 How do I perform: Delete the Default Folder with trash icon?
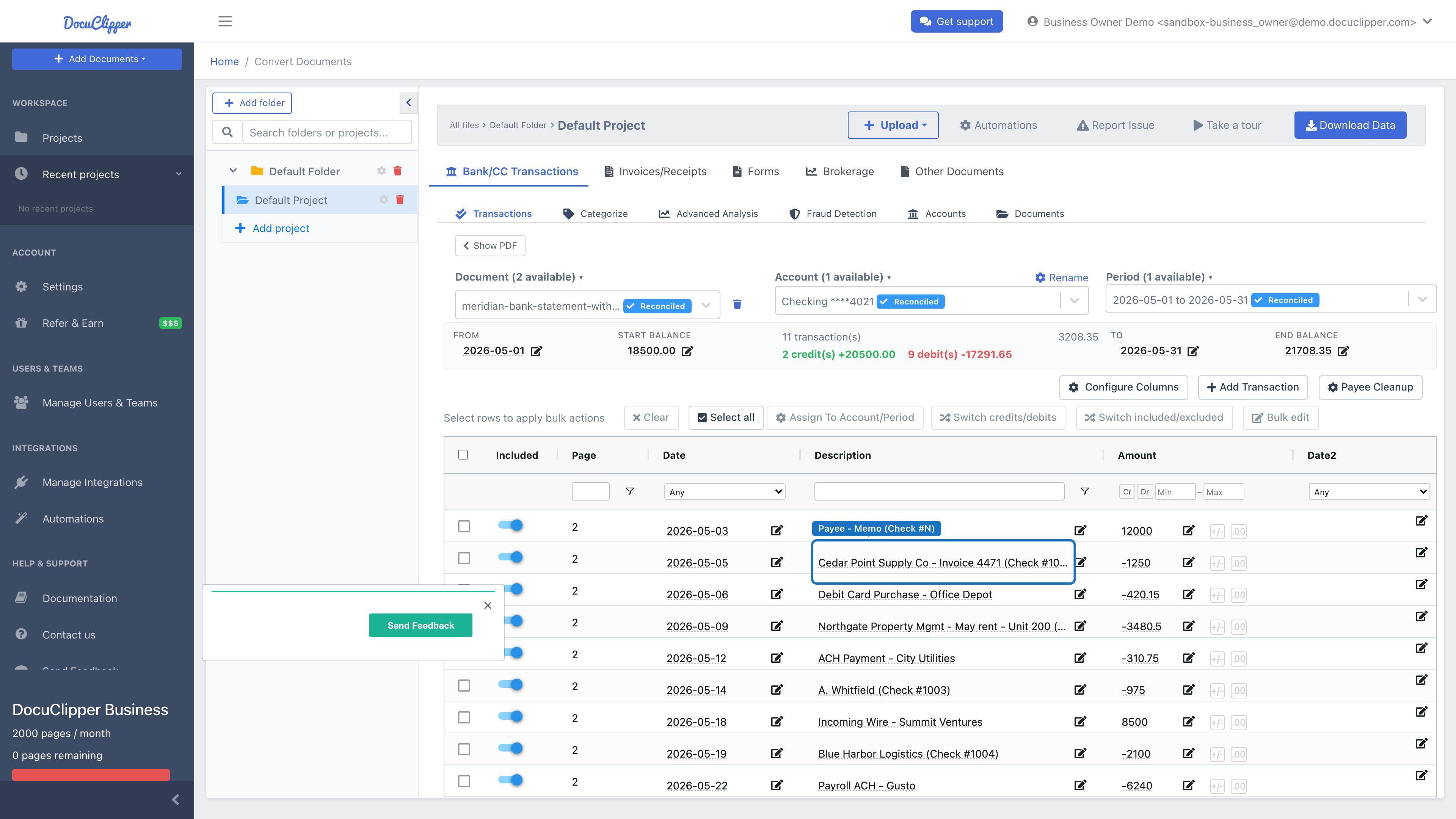click(397, 171)
